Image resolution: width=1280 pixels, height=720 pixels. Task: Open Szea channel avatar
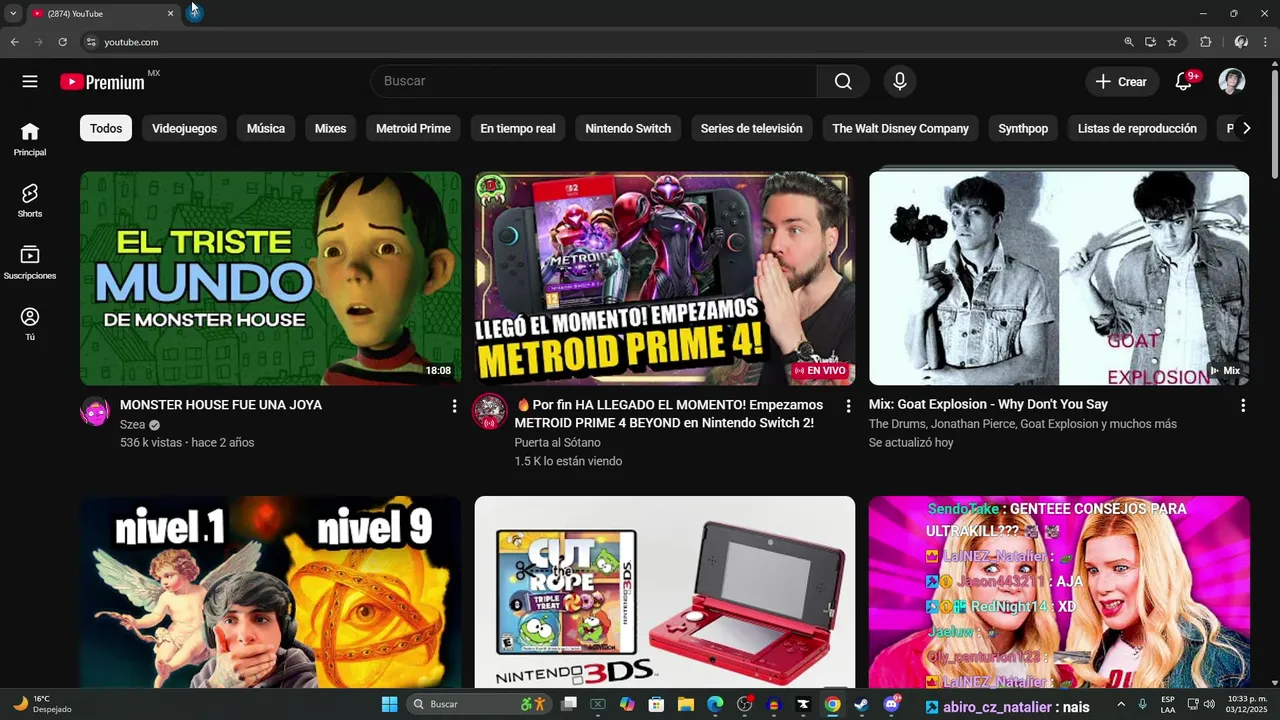click(x=95, y=412)
